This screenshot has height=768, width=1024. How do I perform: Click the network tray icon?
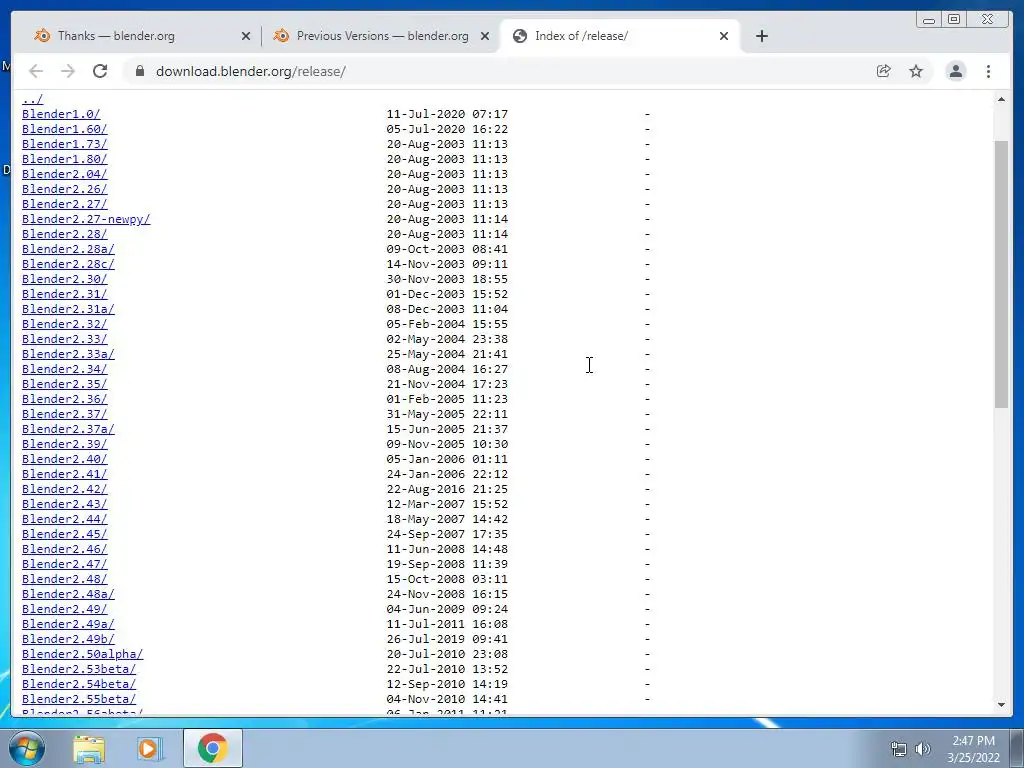tap(899, 749)
